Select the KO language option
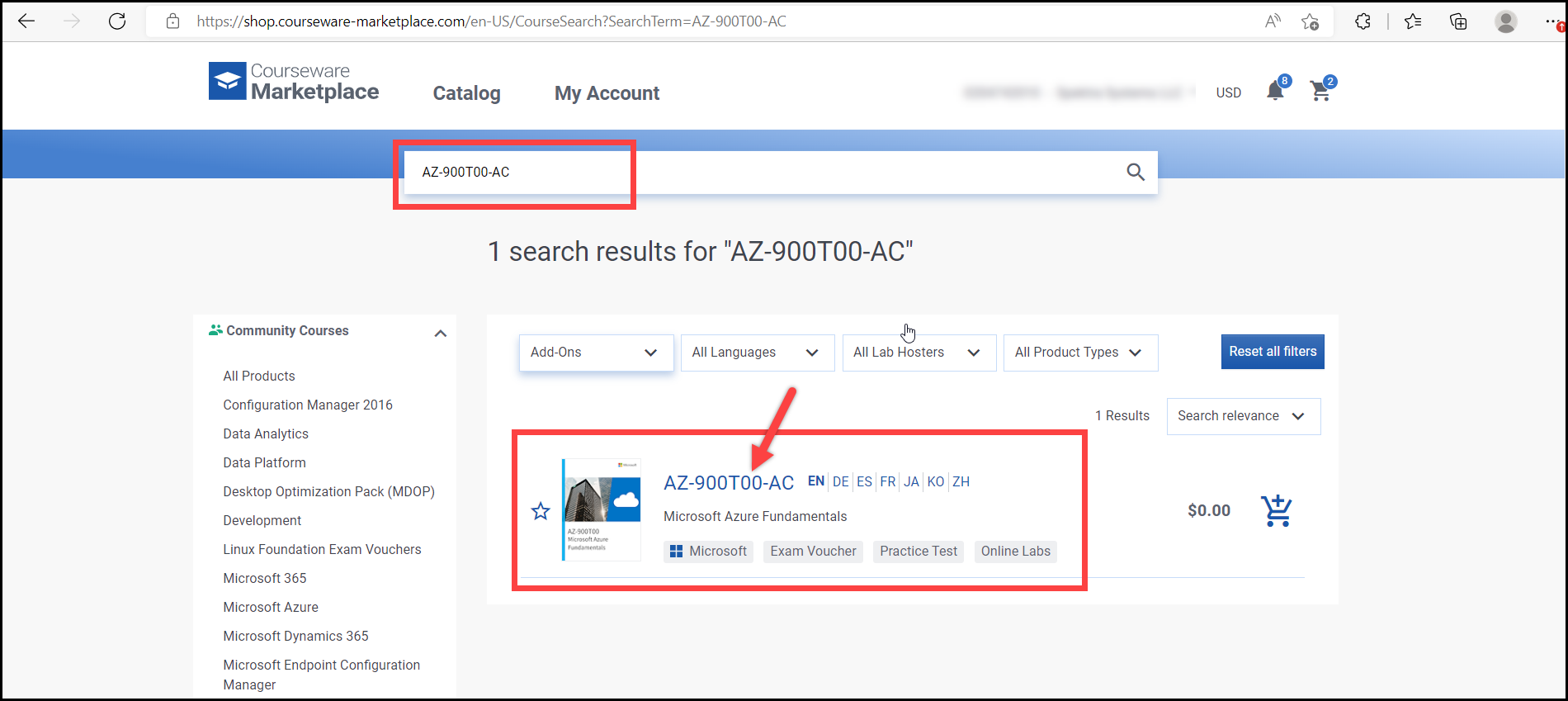The height and width of the screenshot is (701, 1568). coord(936,481)
